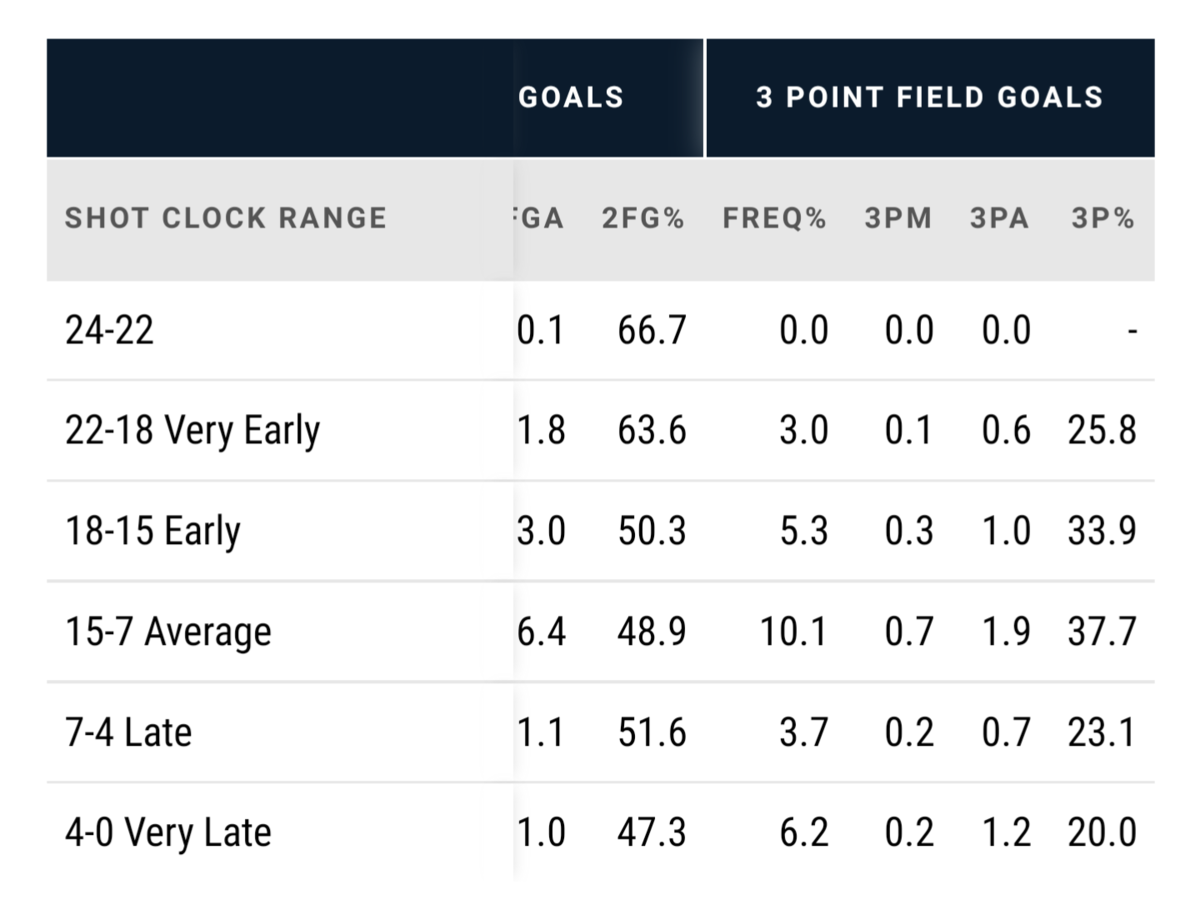Select the 7-4 Late row label
1200x900 pixels.
tap(128, 732)
